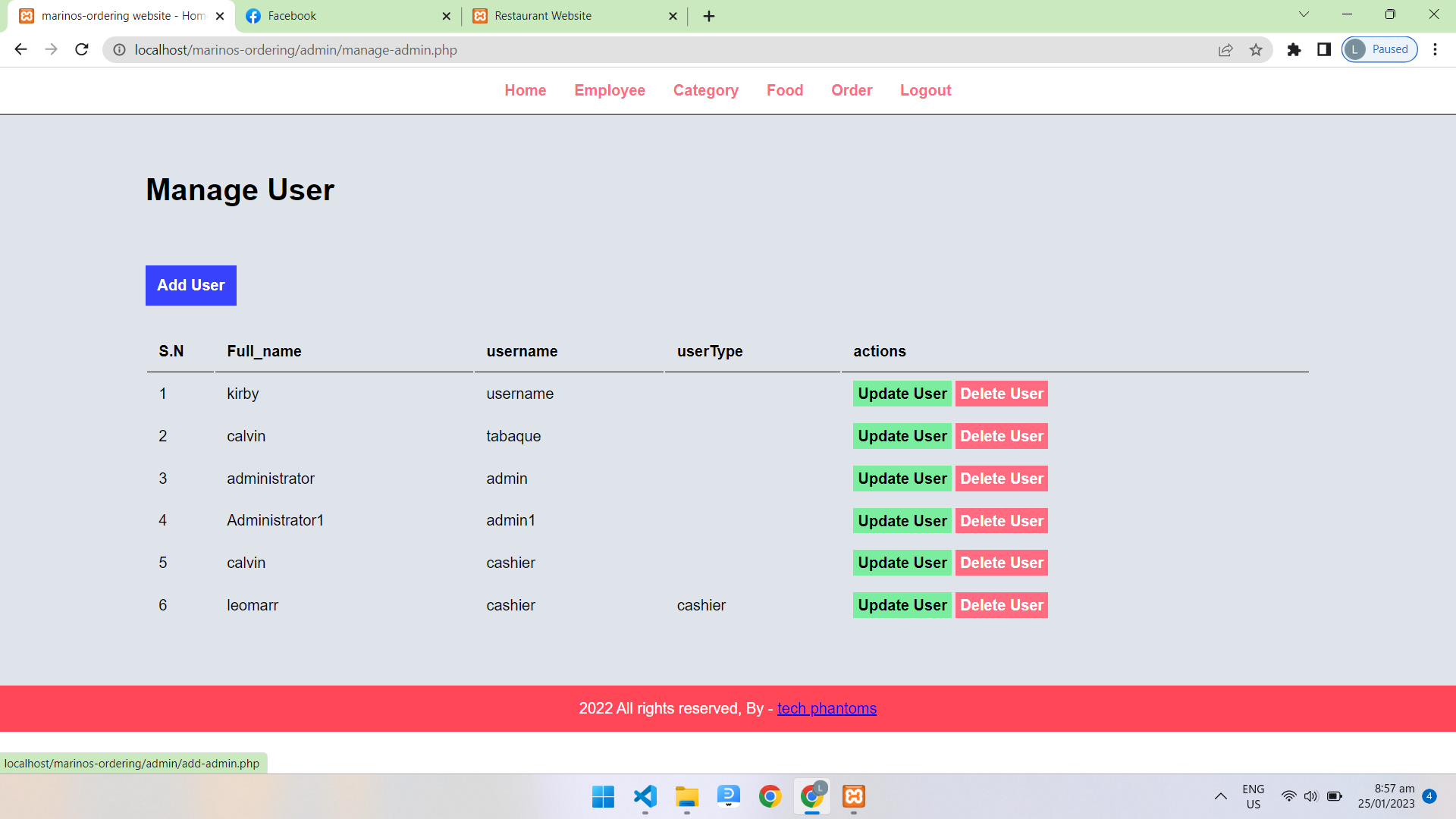
Task: View site information icon in address bar
Action: tap(119, 49)
